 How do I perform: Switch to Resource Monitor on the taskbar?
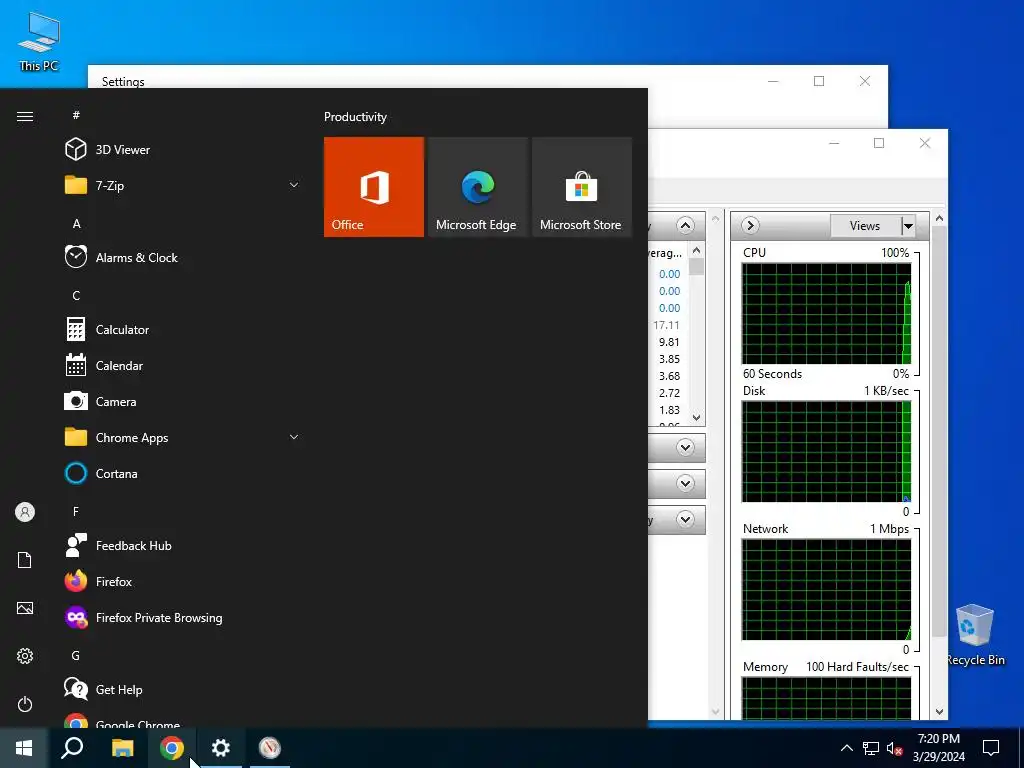pos(270,748)
